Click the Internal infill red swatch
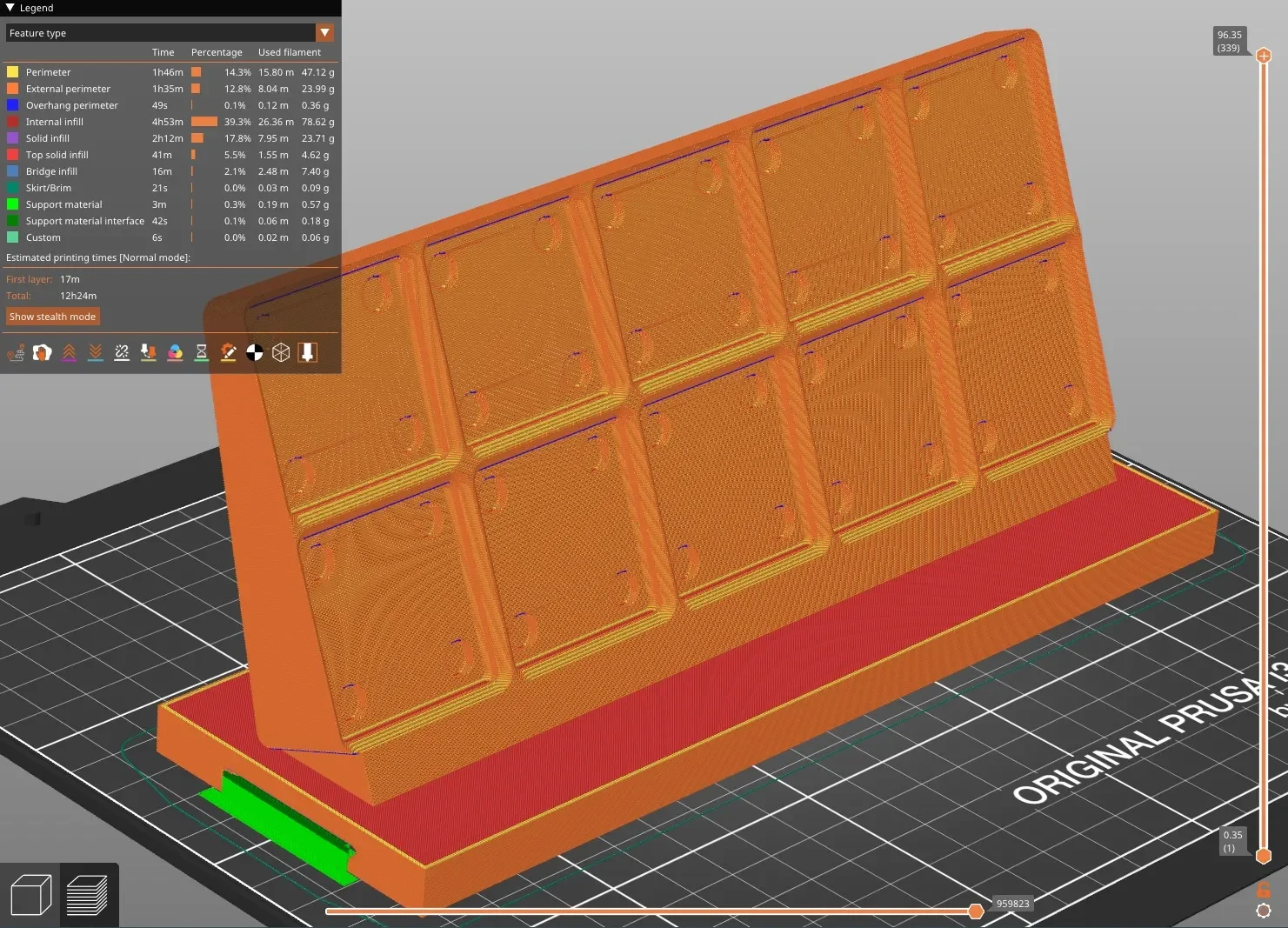The image size is (1288, 928). 12,122
